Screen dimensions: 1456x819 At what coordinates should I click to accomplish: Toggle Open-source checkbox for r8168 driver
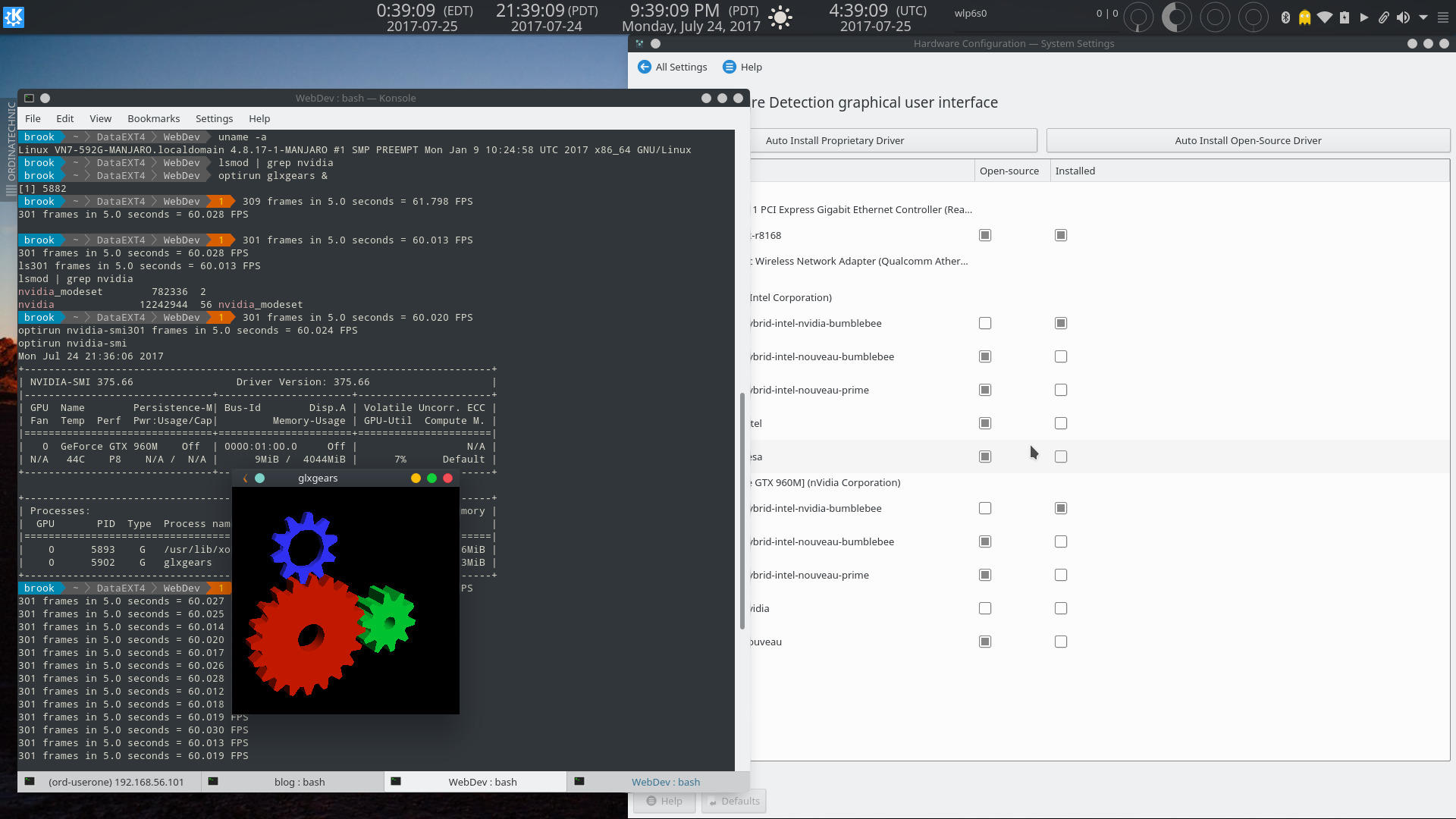point(985,235)
